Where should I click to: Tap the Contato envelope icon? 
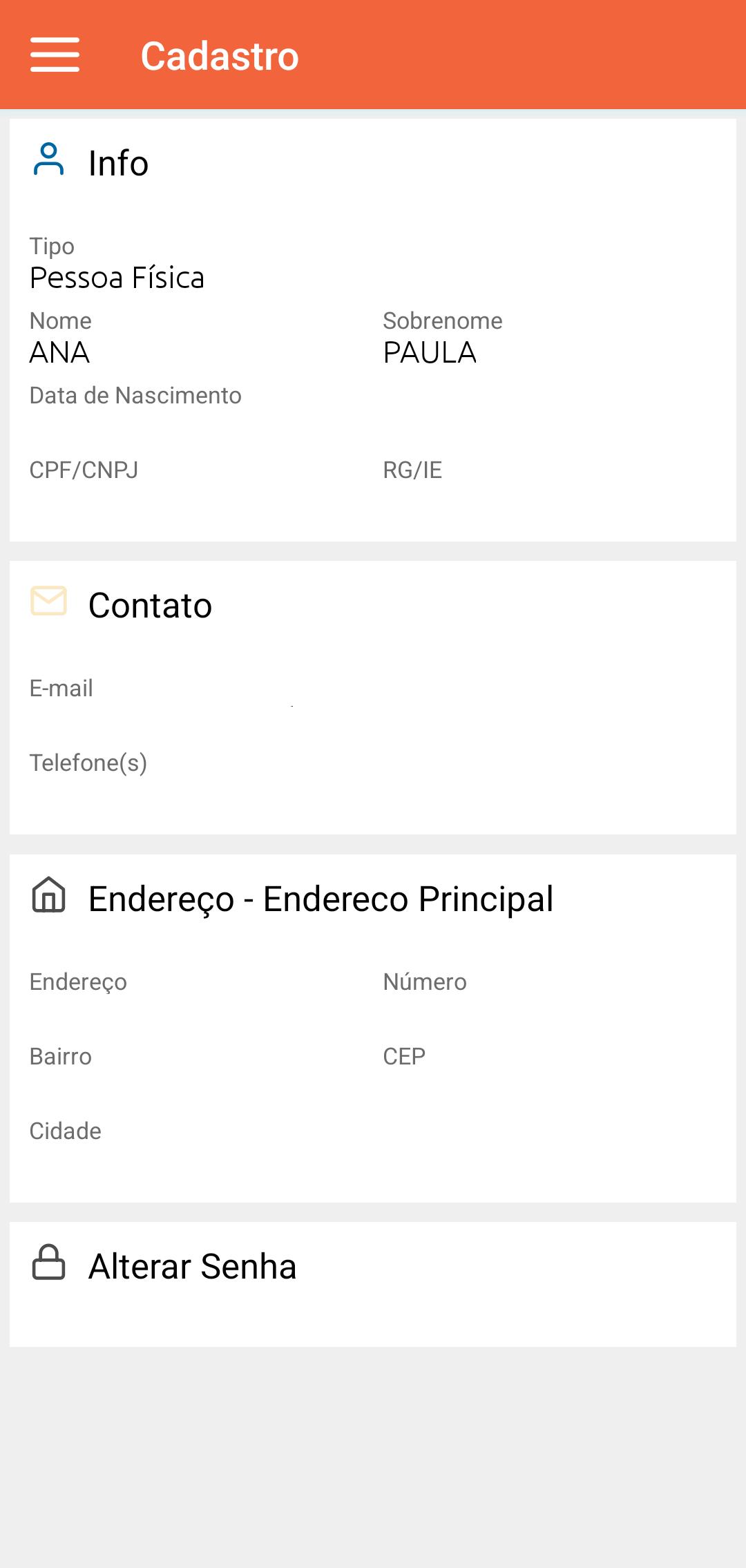pos(48,601)
